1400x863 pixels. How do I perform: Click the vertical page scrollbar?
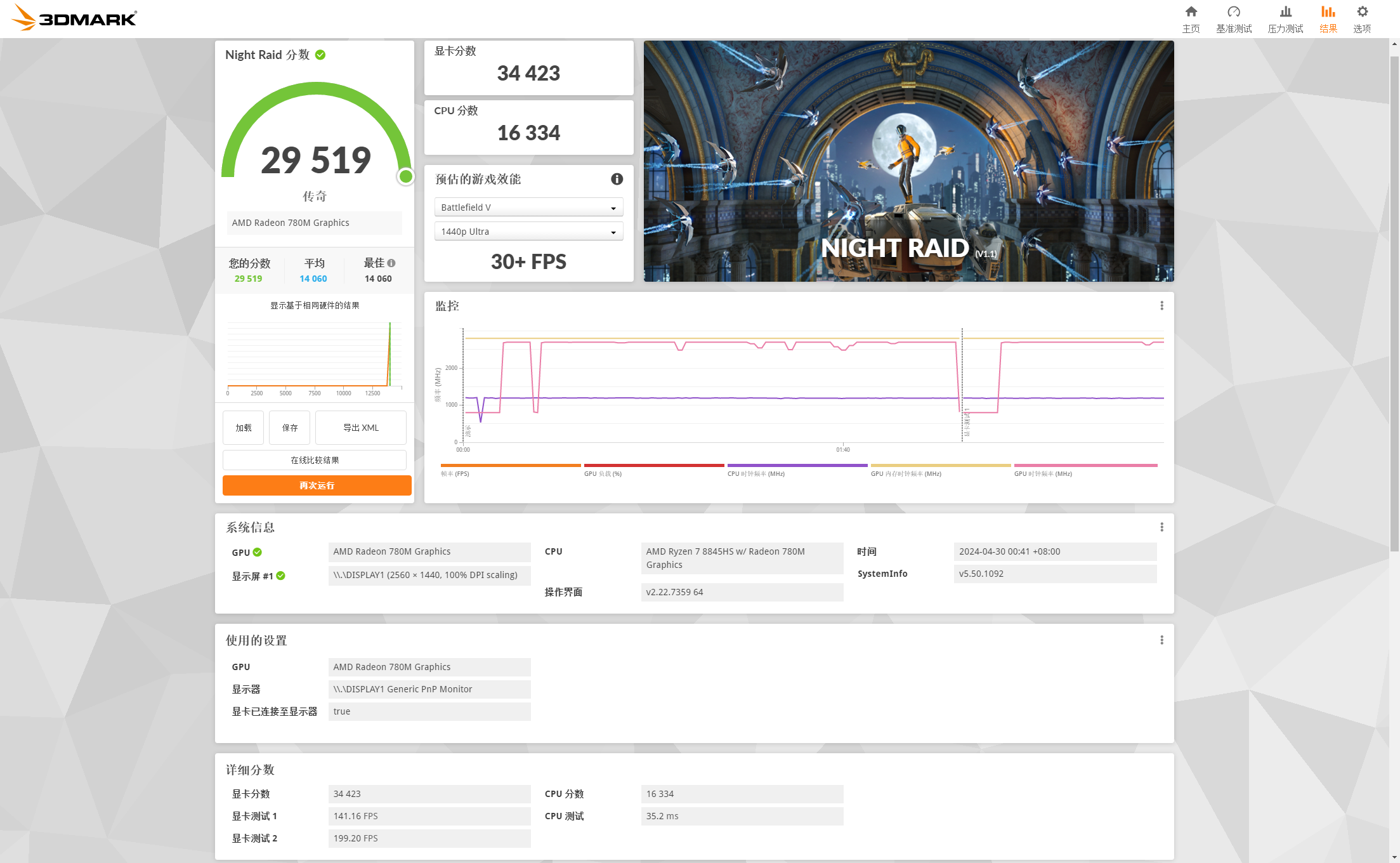click(x=1394, y=305)
